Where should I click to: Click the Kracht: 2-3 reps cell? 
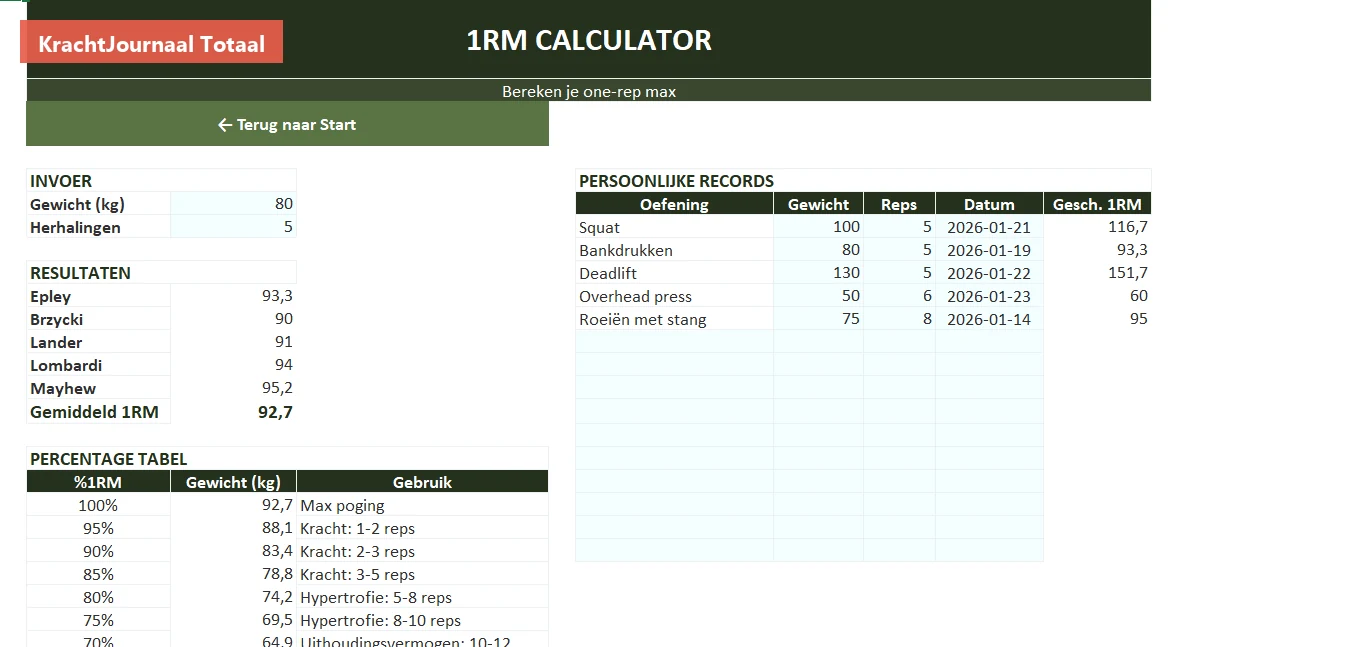click(422, 551)
